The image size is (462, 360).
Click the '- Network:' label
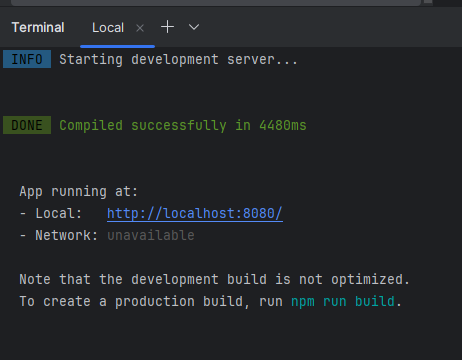pos(59,235)
